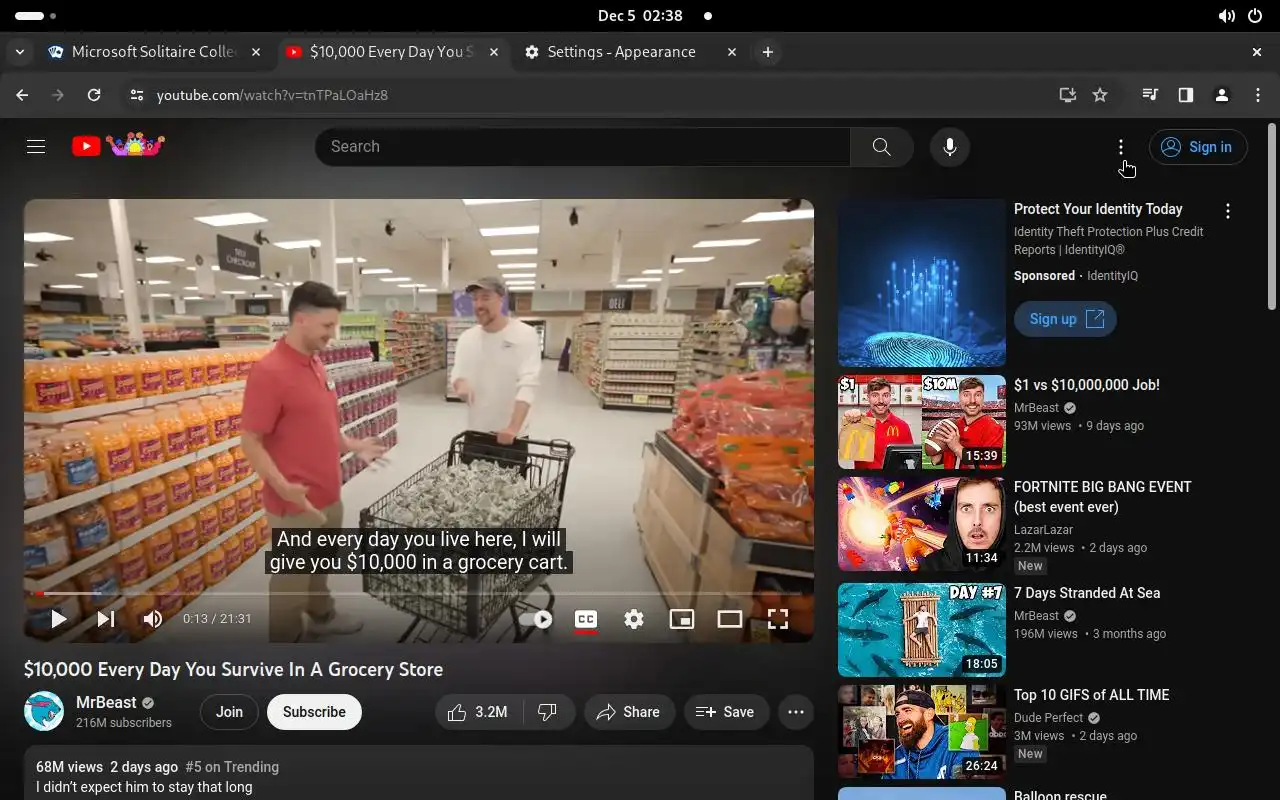Open YouTube settings three-dot menu beside Sign in
Image resolution: width=1280 pixels, height=800 pixels.
point(1121,147)
